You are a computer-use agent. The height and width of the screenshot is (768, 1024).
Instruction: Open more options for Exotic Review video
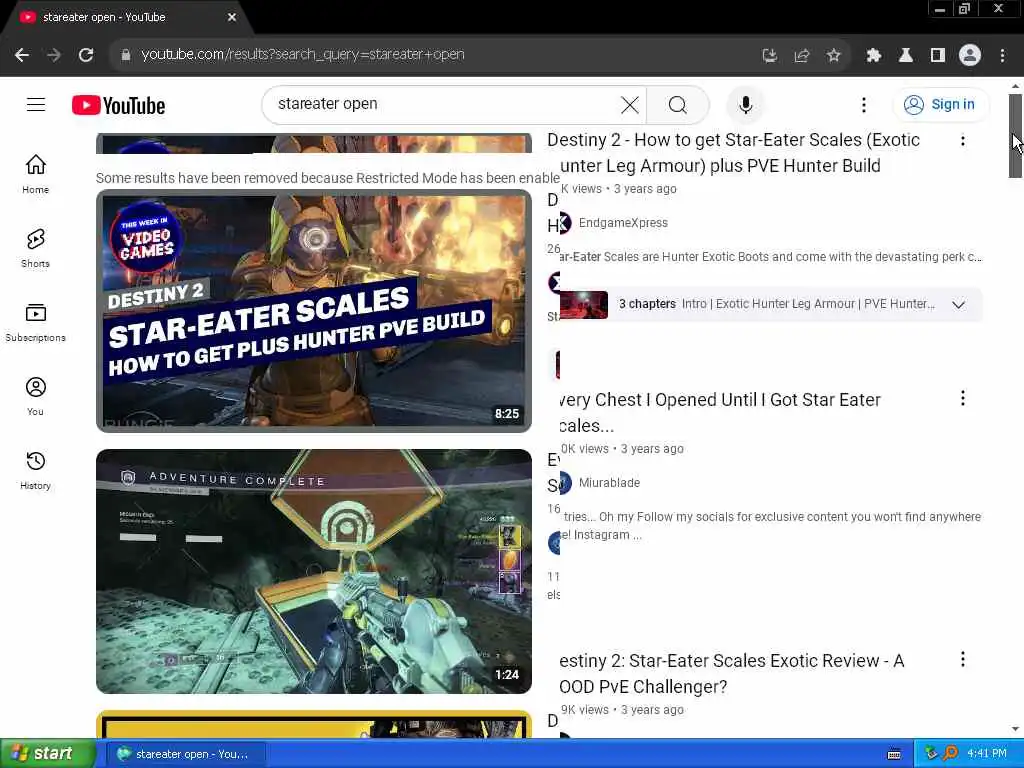click(963, 660)
